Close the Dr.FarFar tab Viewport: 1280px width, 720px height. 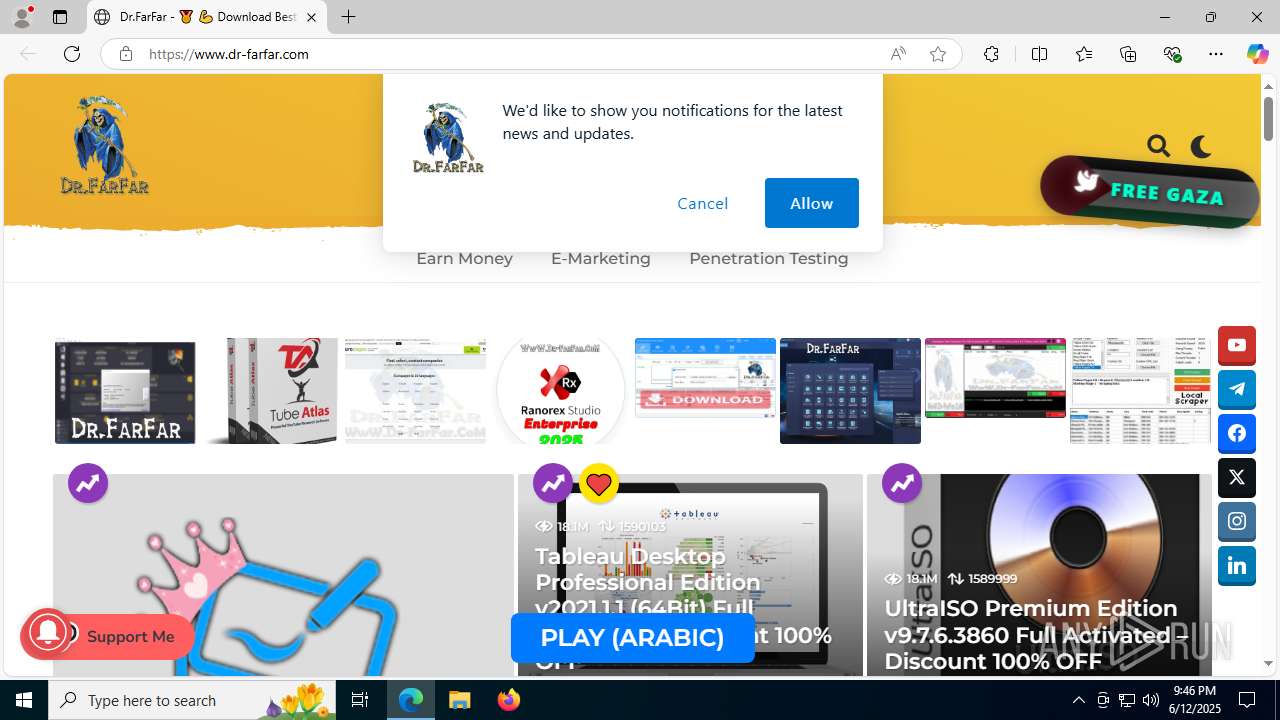[x=311, y=17]
